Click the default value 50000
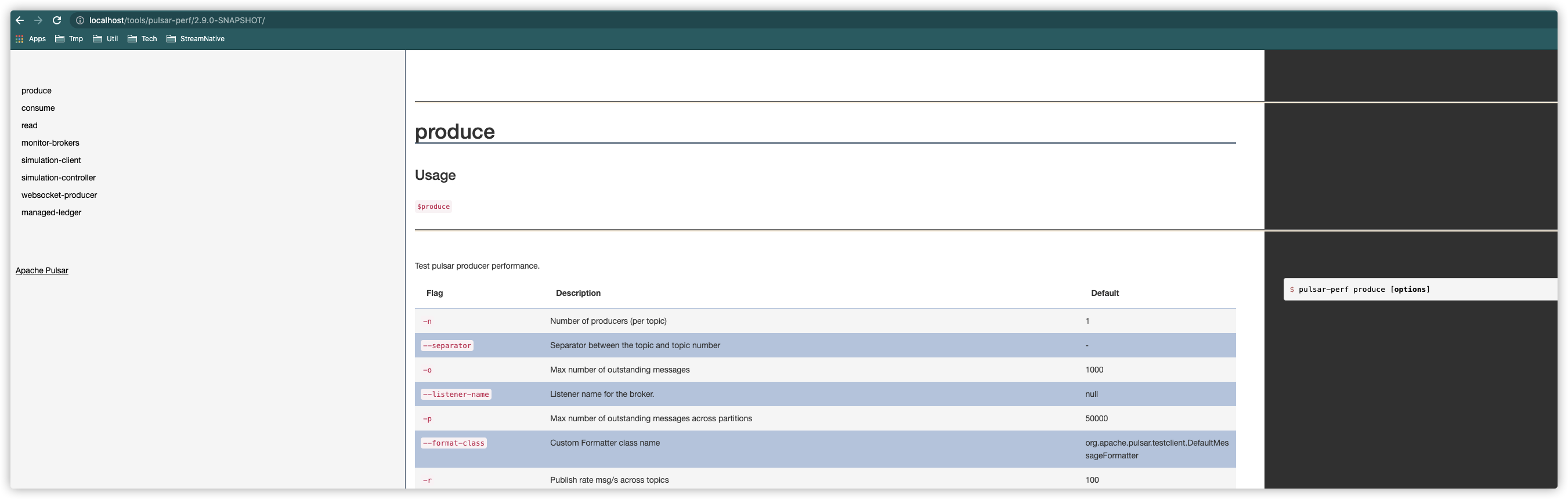Image resolution: width=1568 pixels, height=499 pixels. pyautogui.click(x=1096, y=419)
